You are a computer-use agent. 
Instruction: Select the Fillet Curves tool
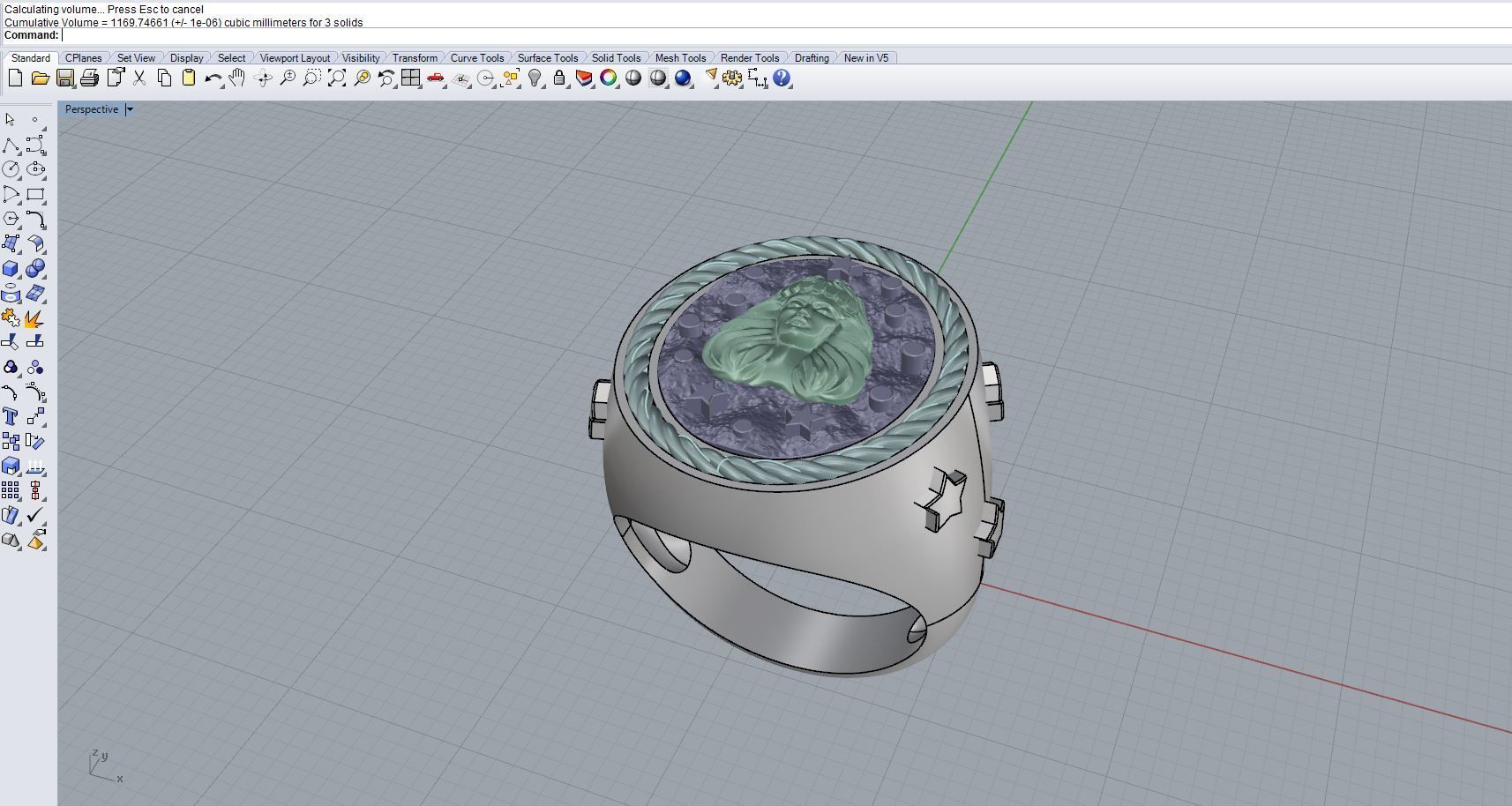pyautogui.click(x=35, y=219)
